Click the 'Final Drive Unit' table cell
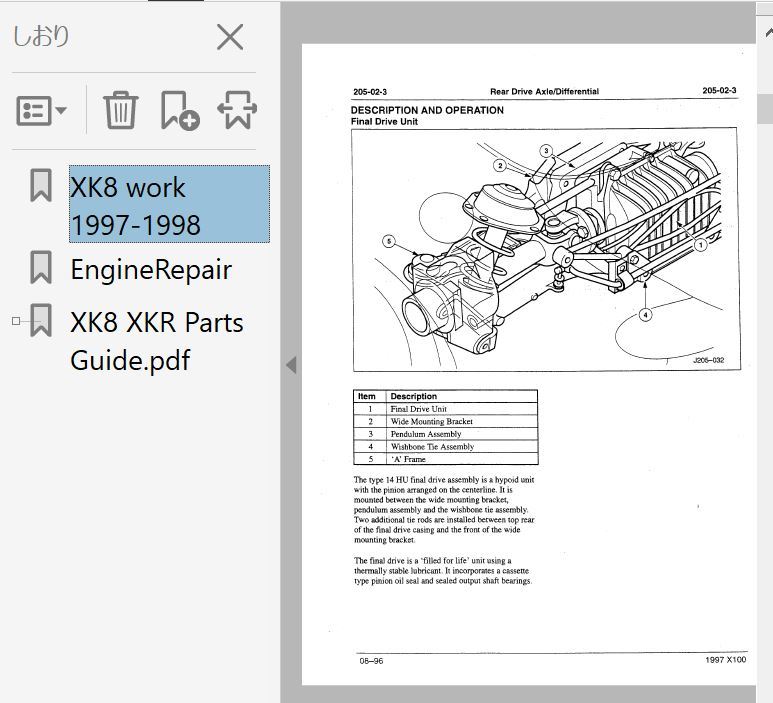The image size is (773, 703). click(461, 409)
